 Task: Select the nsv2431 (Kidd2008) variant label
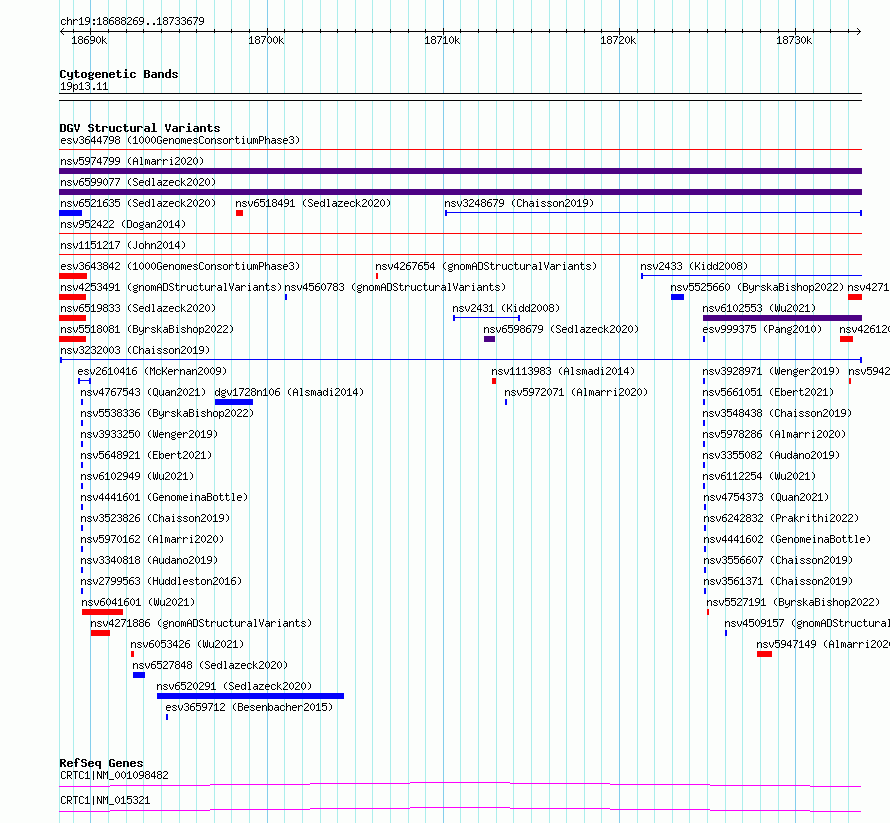point(506,308)
